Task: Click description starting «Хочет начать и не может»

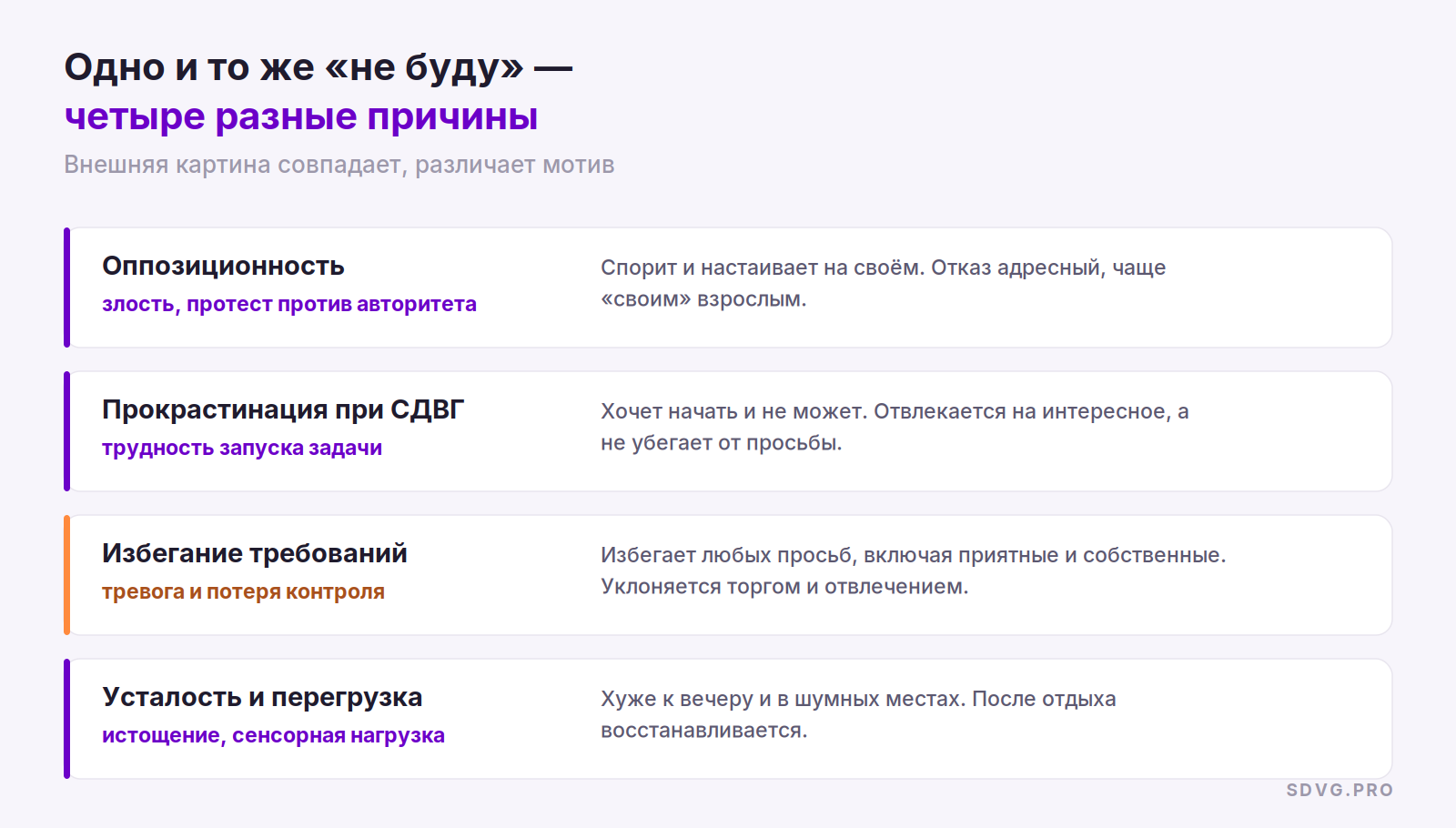Action: pos(895,427)
